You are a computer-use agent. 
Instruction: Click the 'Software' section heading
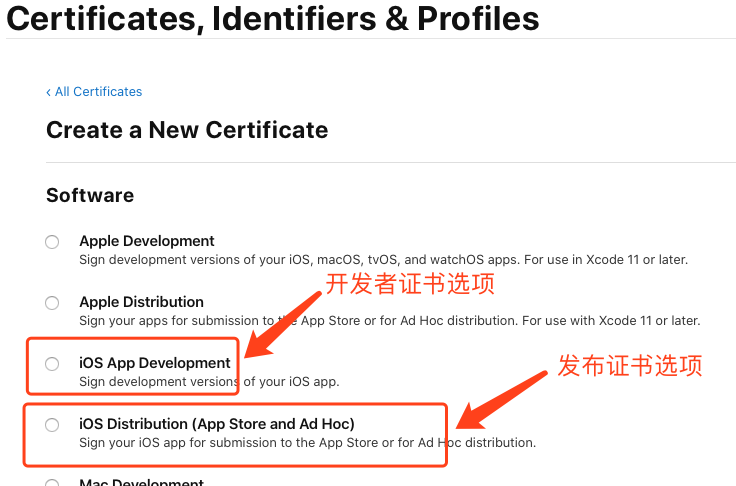pyautogui.click(x=90, y=195)
